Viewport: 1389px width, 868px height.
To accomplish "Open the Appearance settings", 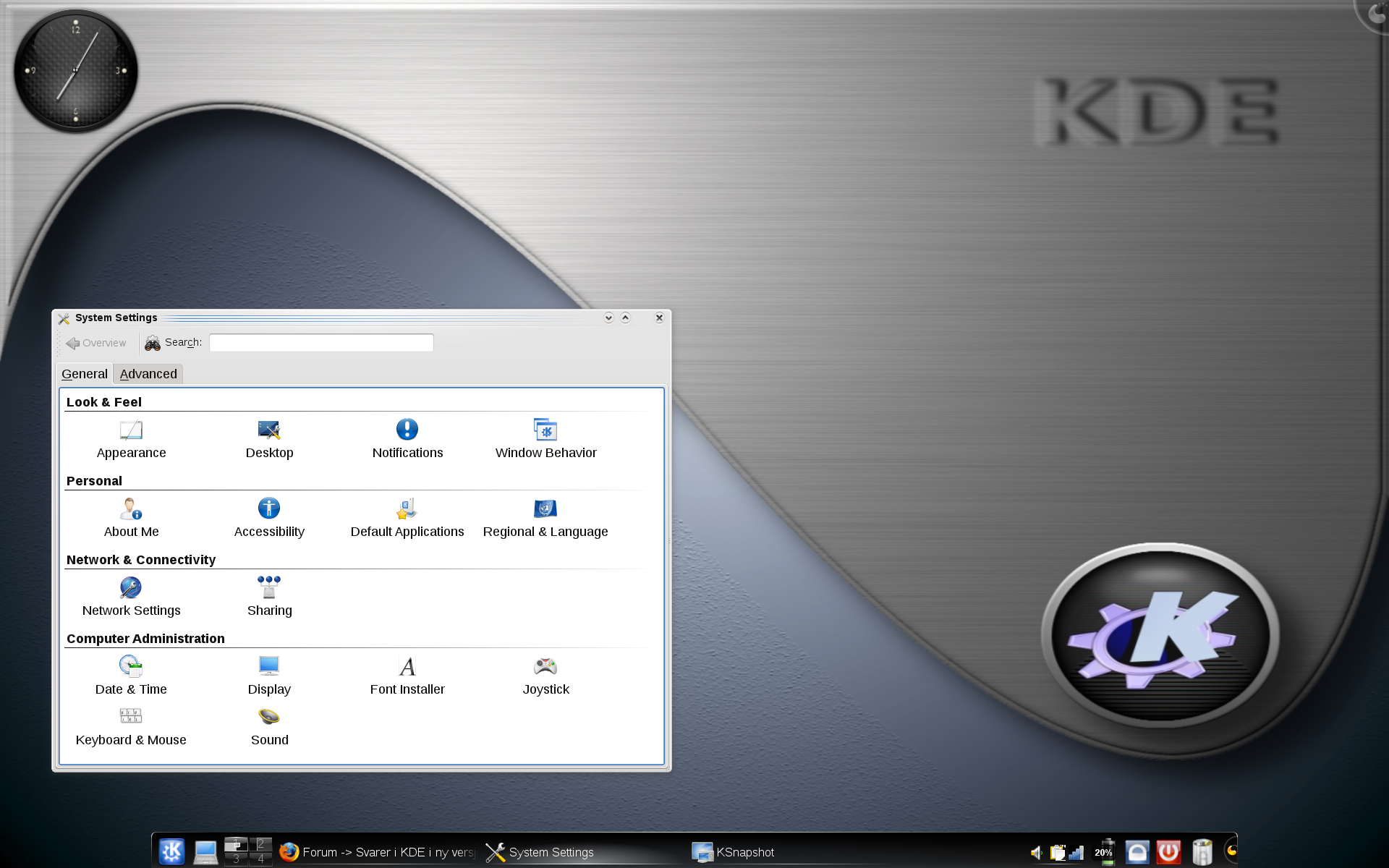I will (131, 440).
